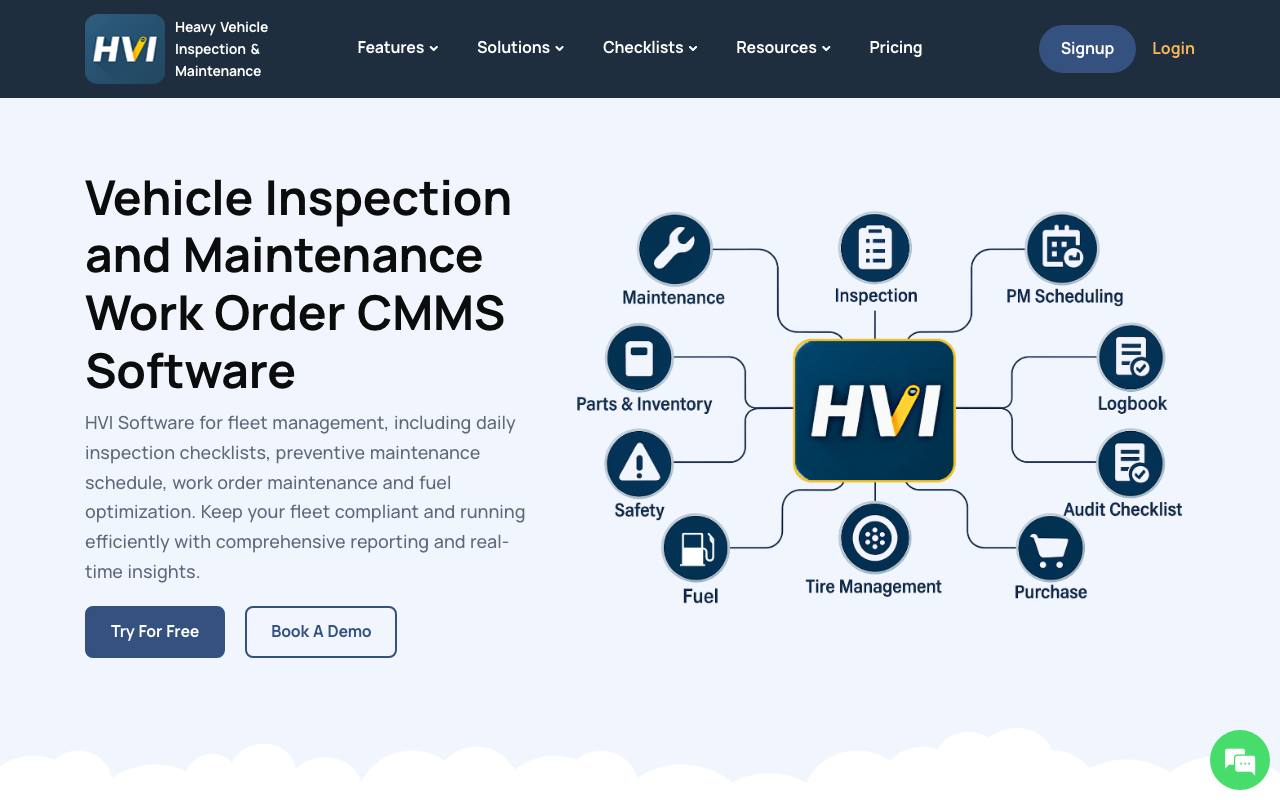Click the Inspection clipboard icon
The image size is (1280, 800).
(x=875, y=247)
